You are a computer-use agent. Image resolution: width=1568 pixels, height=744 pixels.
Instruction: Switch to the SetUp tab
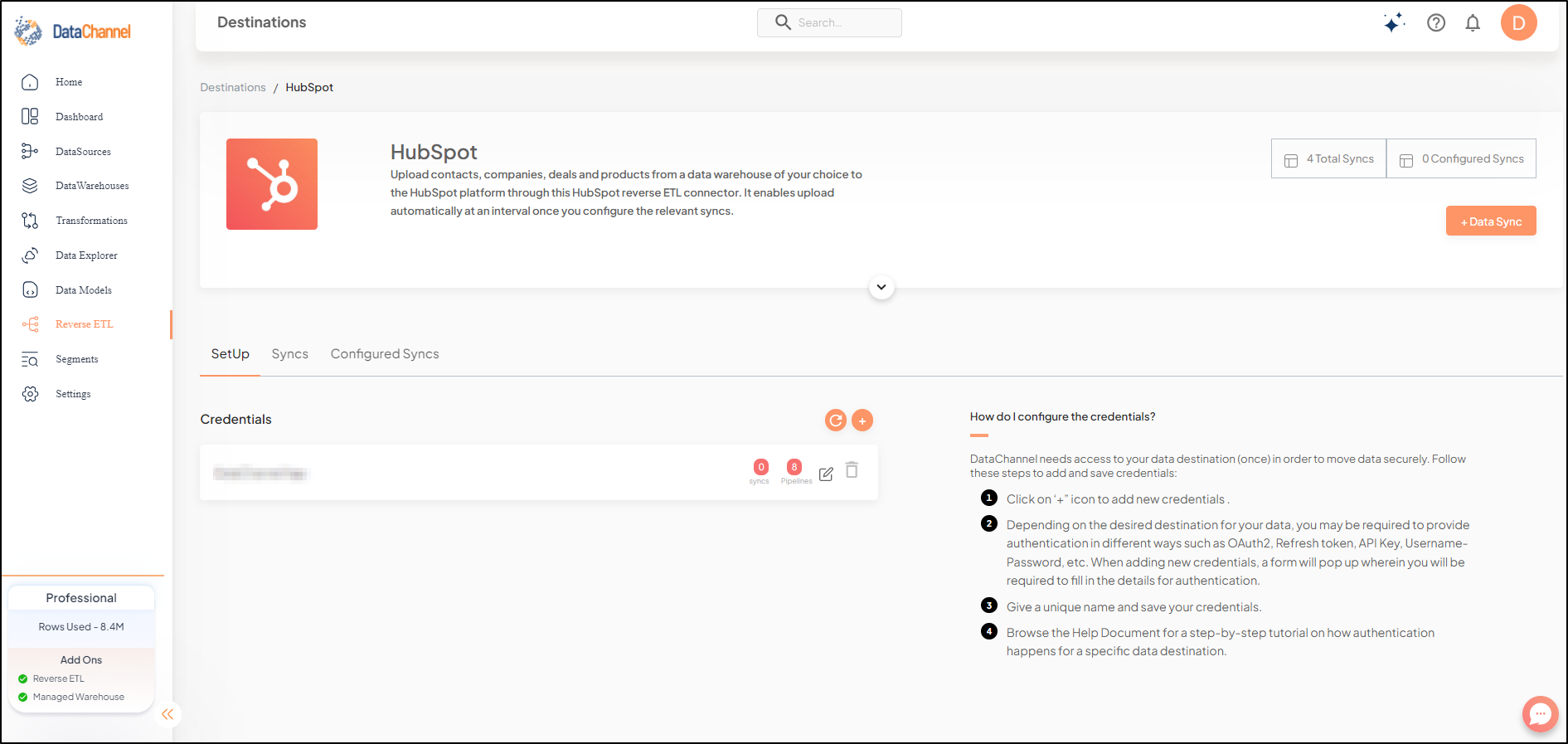click(x=230, y=354)
